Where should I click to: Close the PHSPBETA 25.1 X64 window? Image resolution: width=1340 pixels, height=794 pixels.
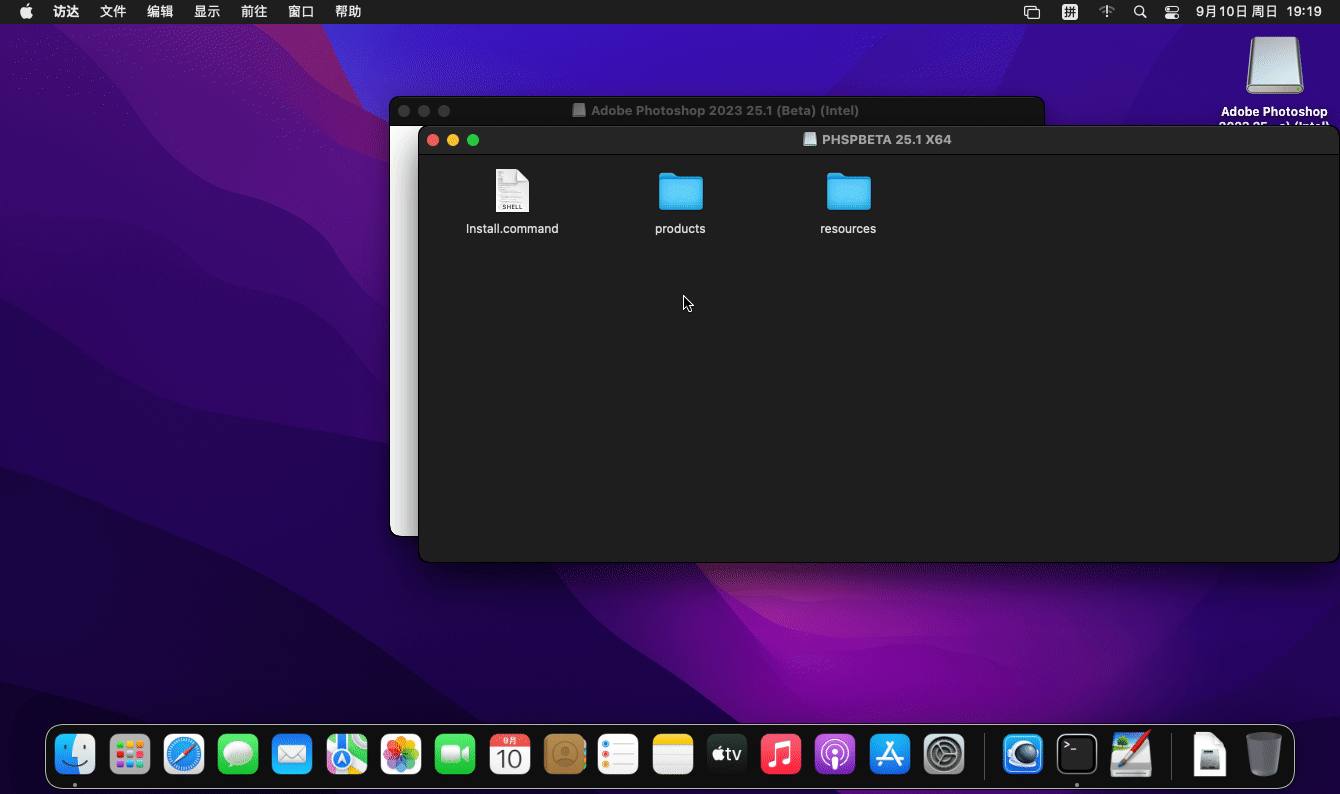(x=433, y=140)
